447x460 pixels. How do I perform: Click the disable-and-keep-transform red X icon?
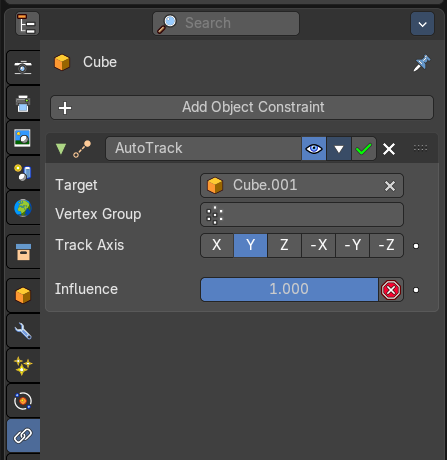[391, 290]
